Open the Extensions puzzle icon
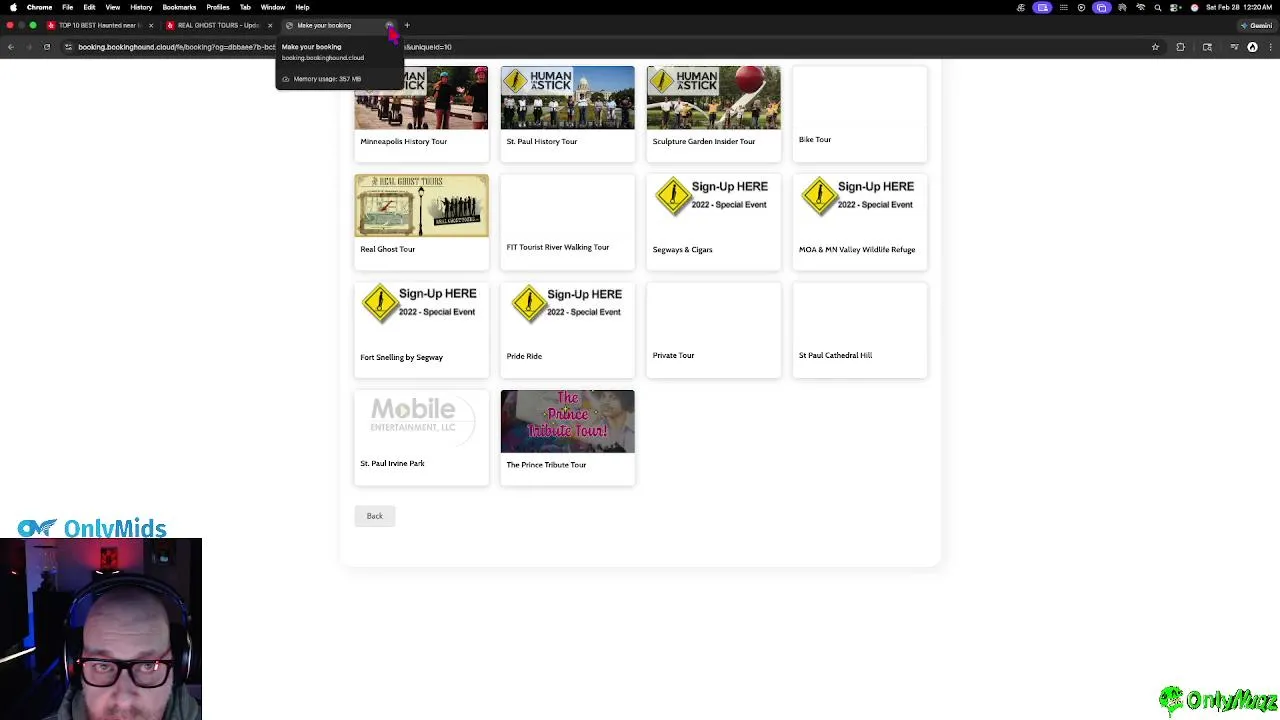This screenshot has height=720, width=1280. [1181, 47]
